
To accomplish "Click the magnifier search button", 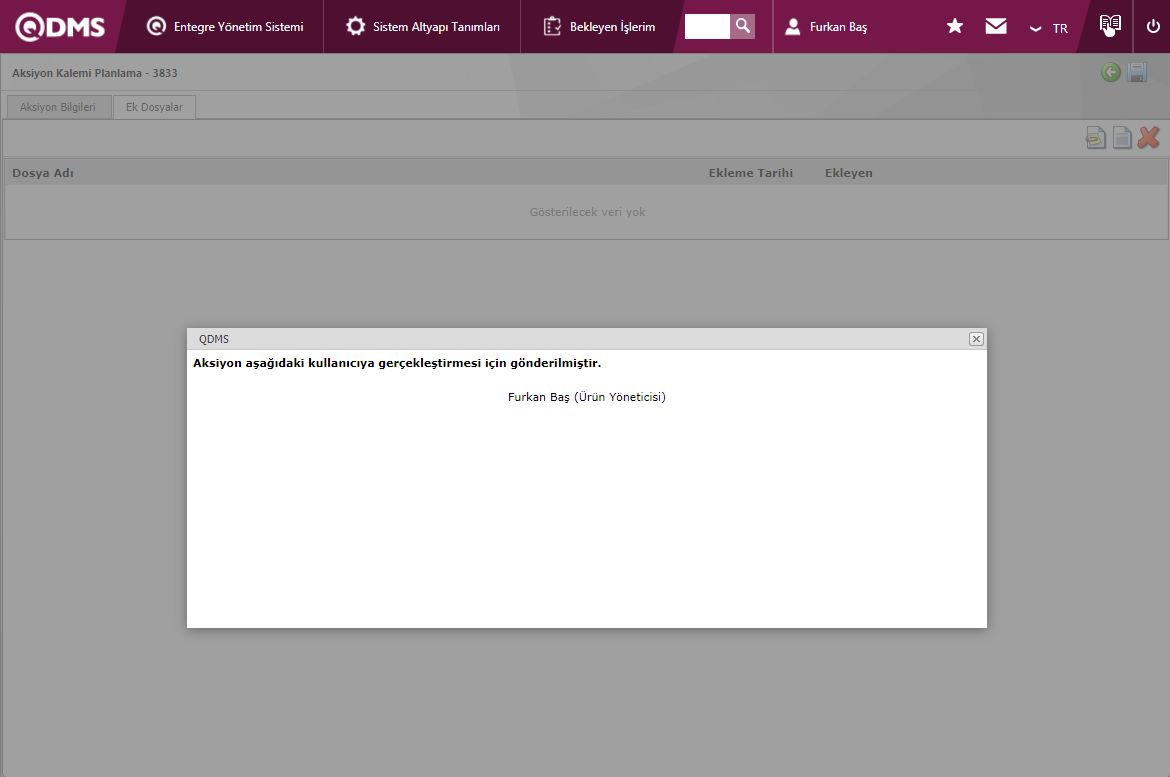I will pyautogui.click(x=742, y=26).
